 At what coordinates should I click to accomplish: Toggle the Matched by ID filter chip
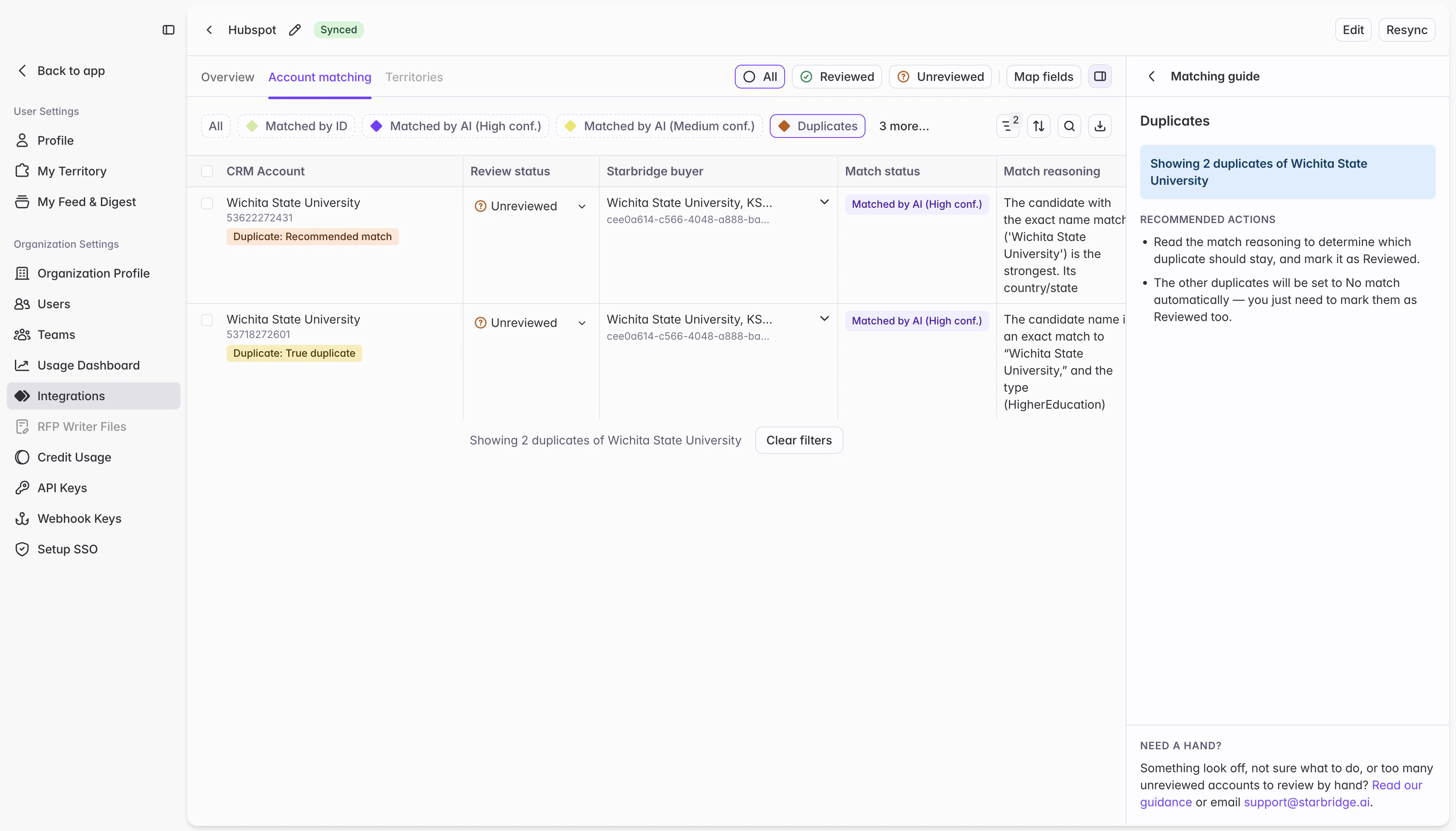tap(296, 126)
